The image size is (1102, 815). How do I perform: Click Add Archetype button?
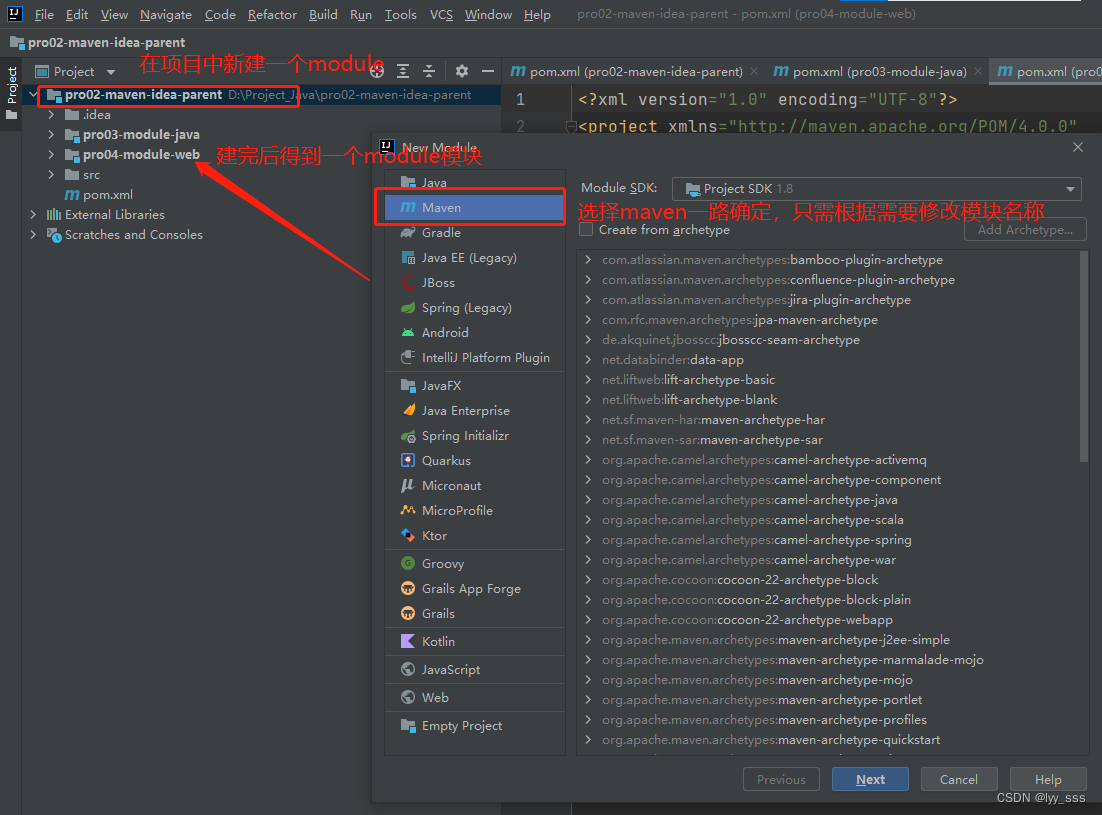[1025, 230]
